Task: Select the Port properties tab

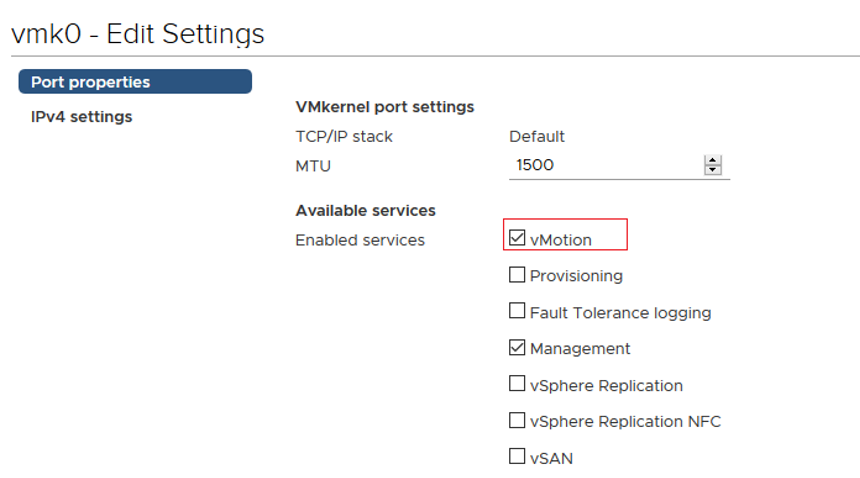Action: [135, 82]
